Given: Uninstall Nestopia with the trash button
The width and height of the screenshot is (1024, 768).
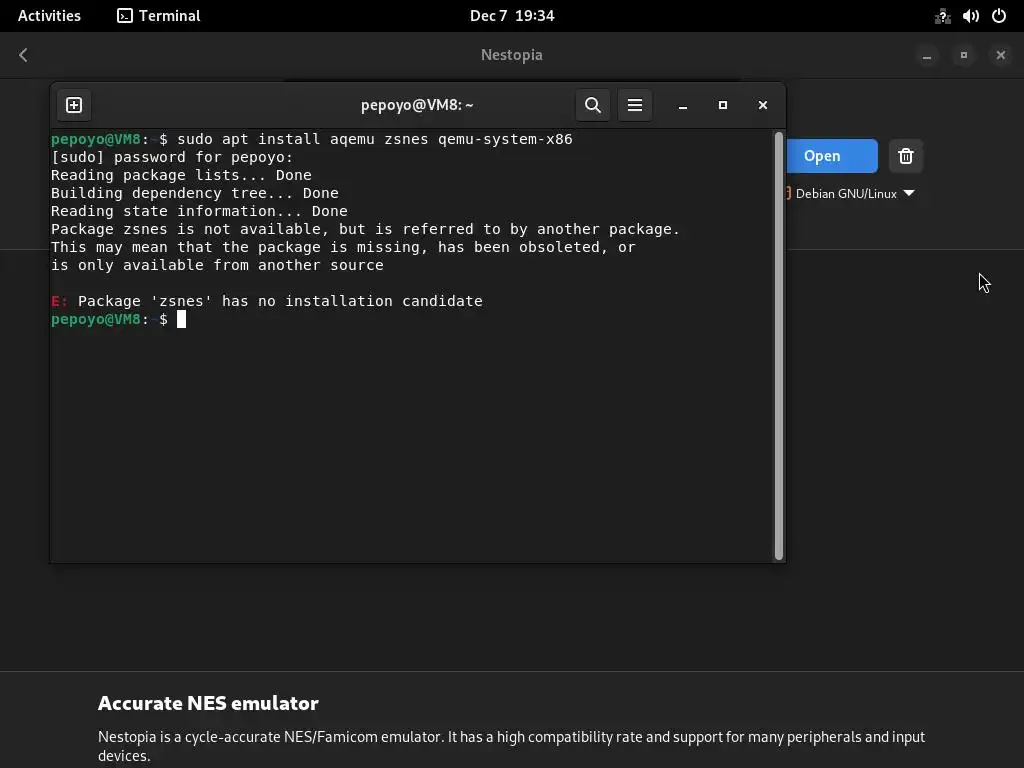Looking at the screenshot, I should [x=906, y=156].
